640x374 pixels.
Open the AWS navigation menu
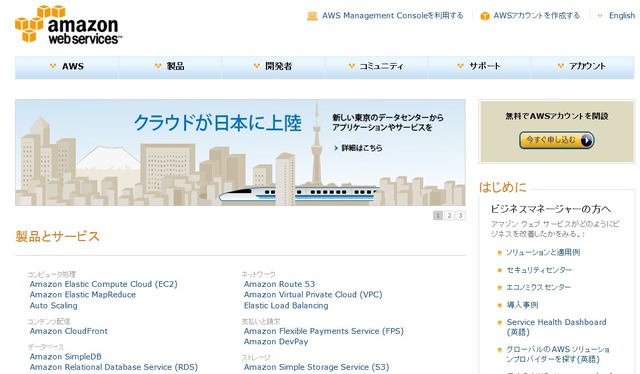[x=67, y=67]
